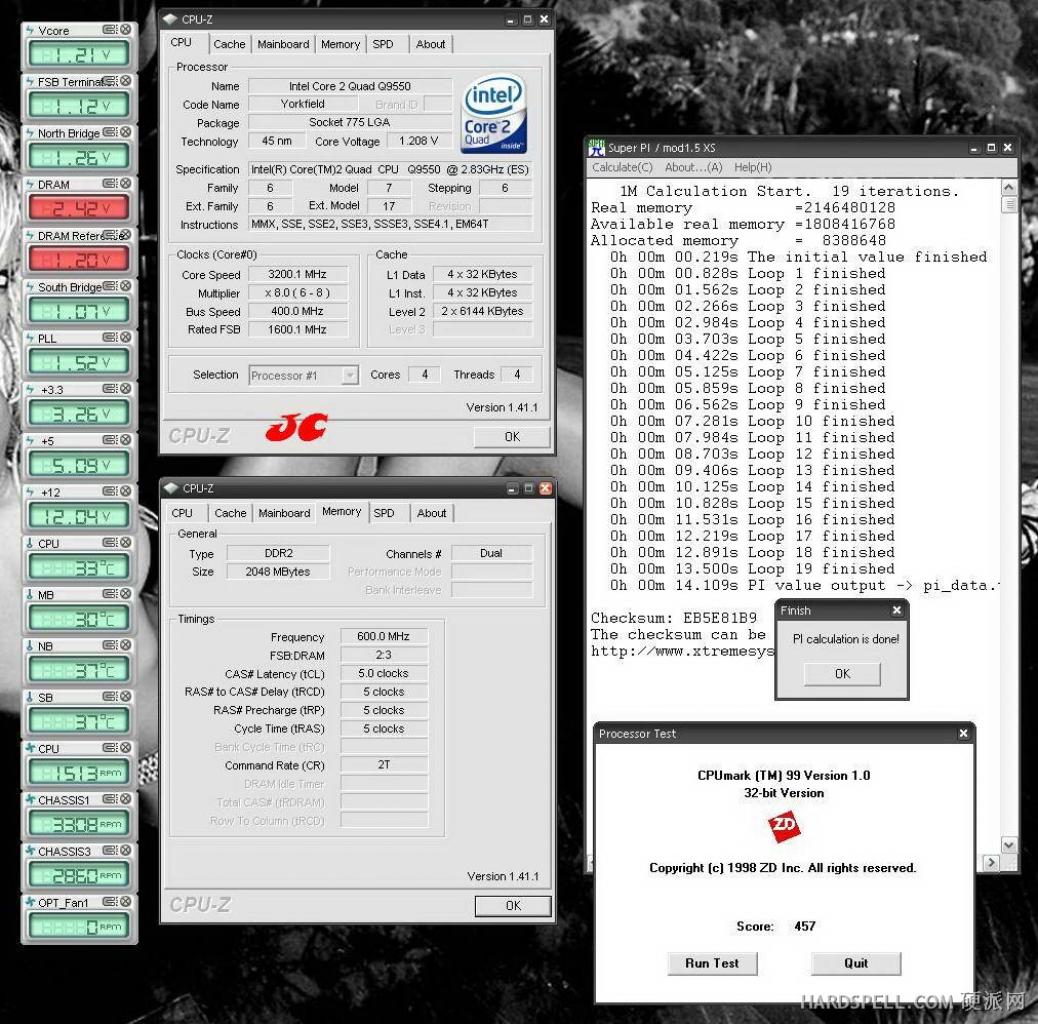1038x1024 pixels.
Task: Close the PLL voltage widget
Action: pos(126,338)
